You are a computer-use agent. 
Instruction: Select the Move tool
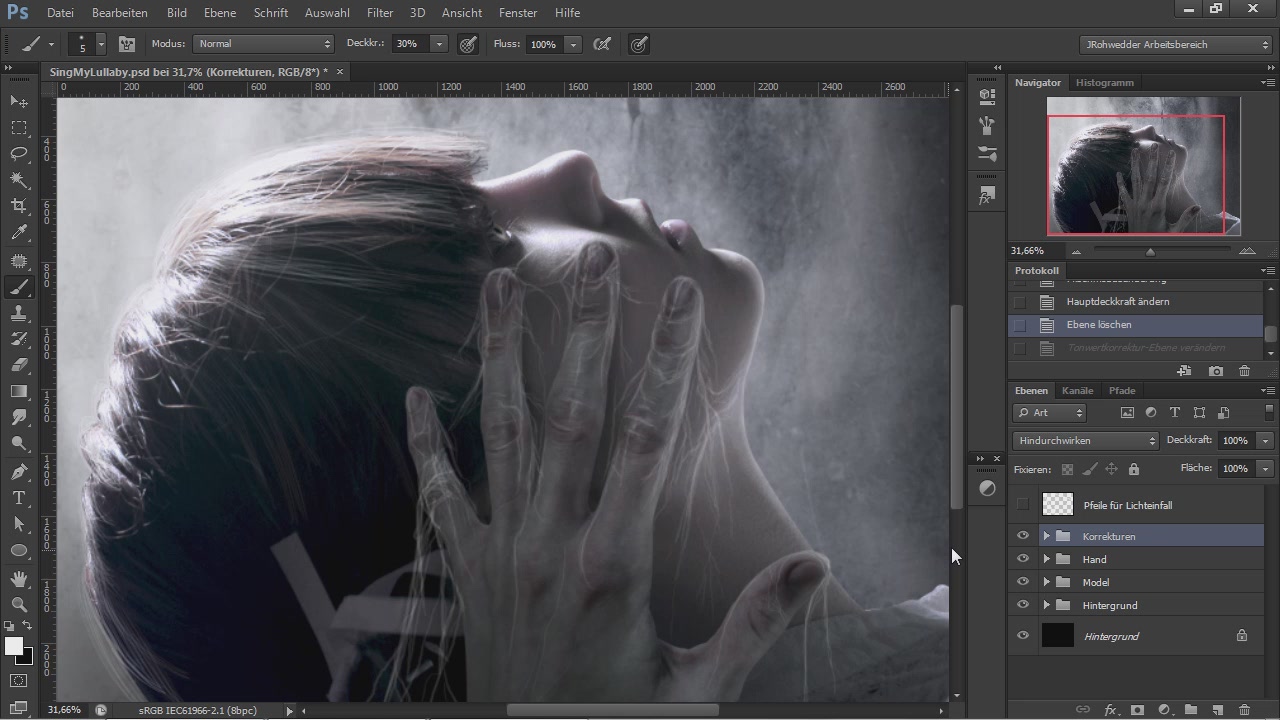click(x=19, y=101)
